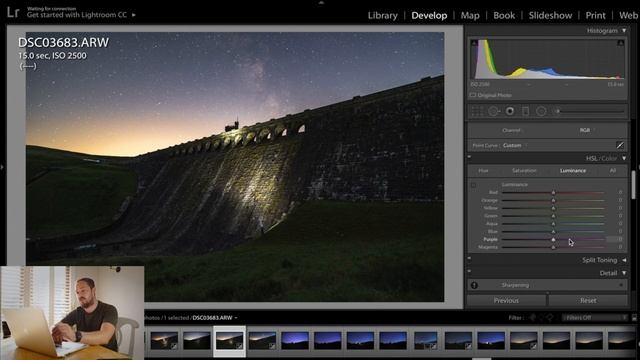Select the Red Eye Correction tool icon
Viewport: 640px width, 360px height.
tap(510, 111)
